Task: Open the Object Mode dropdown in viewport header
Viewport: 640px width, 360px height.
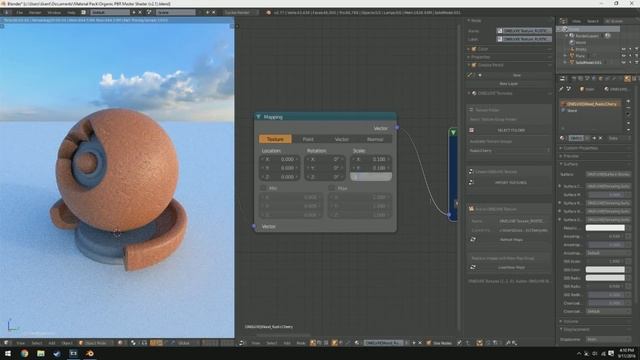Action: click(96, 343)
